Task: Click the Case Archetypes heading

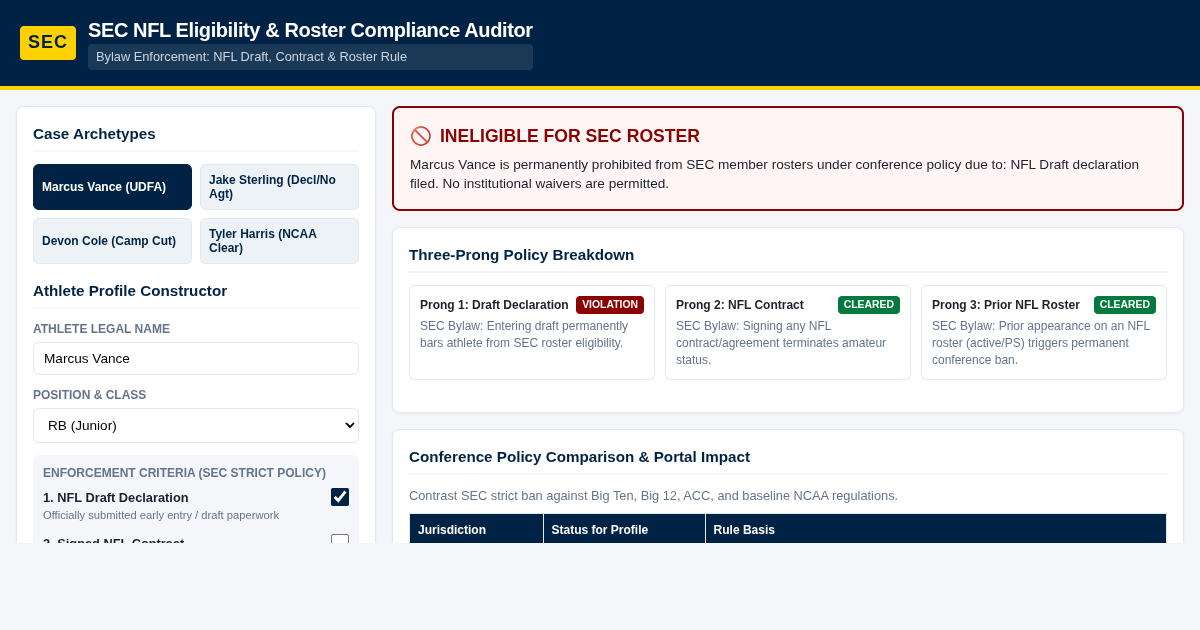Action: [x=94, y=134]
